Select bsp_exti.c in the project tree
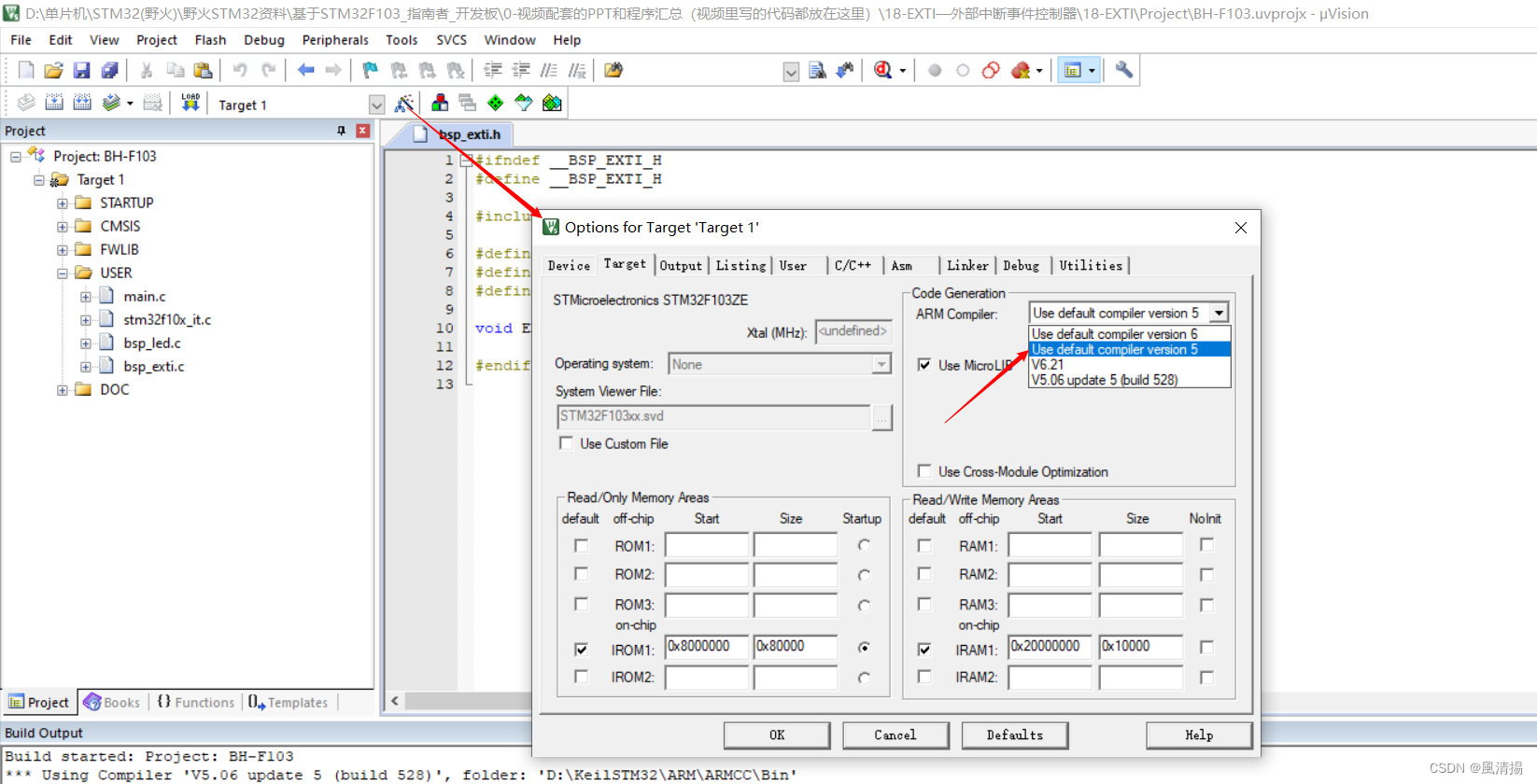 tap(154, 367)
